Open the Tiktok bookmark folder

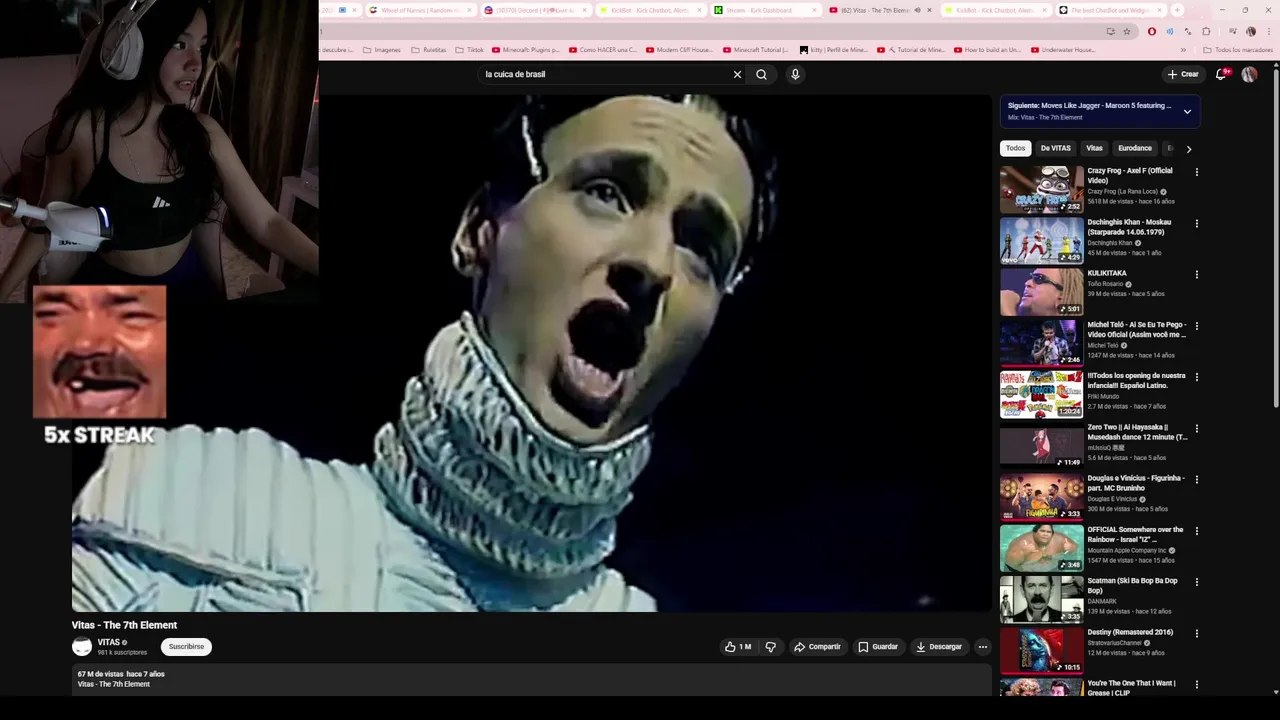point(470,49)
